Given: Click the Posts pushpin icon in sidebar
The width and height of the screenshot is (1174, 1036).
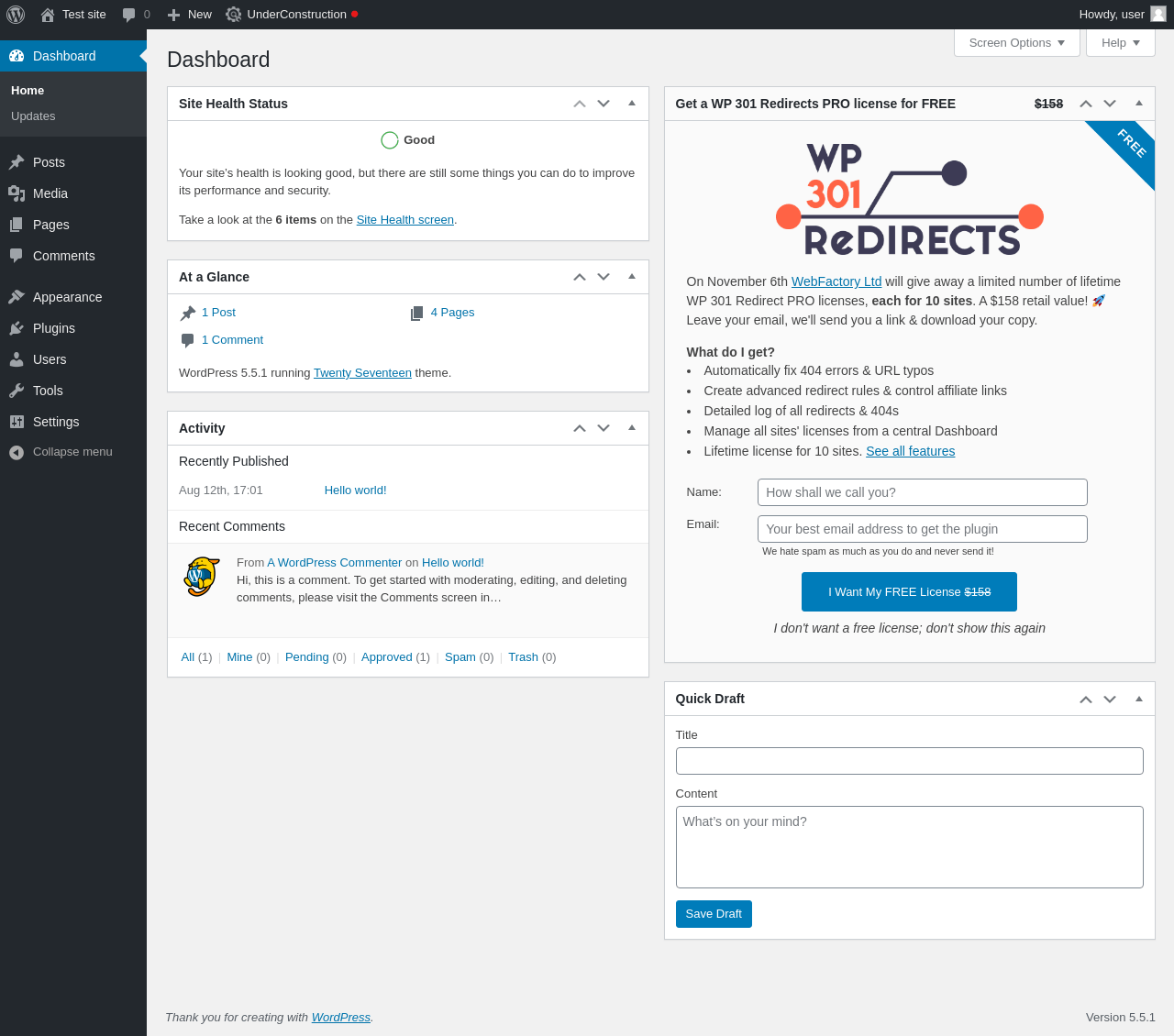Looking at the screenshot, I should pyautogui.click(x=17, y=162).
